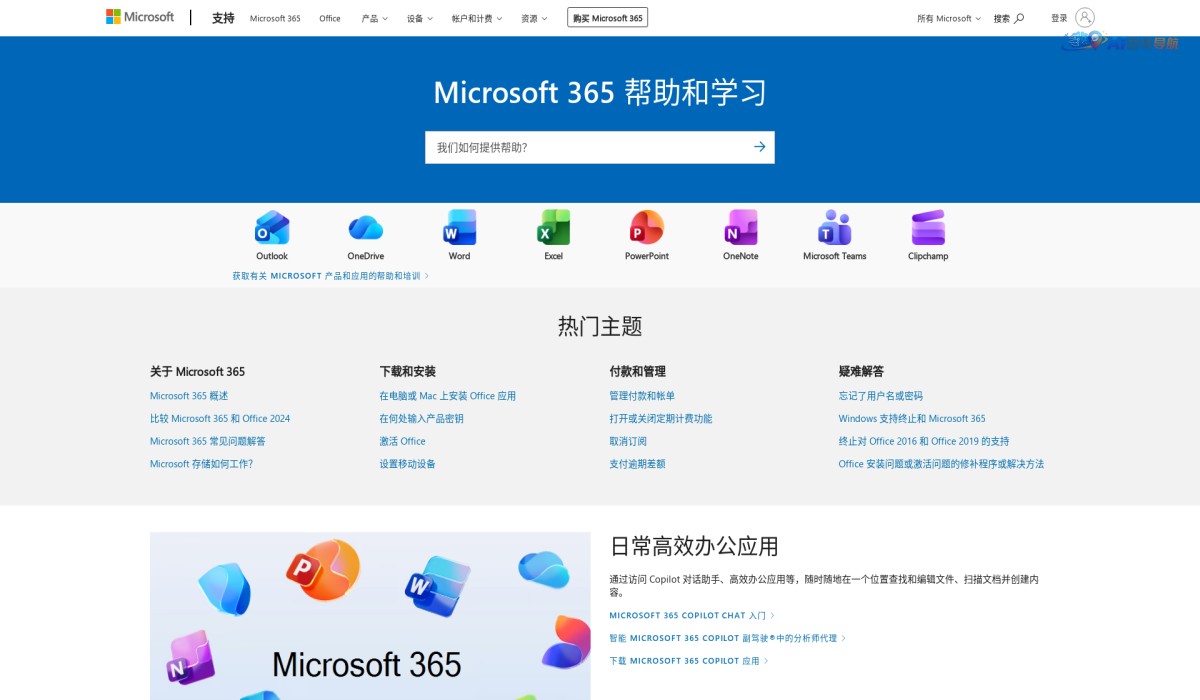Open Word support via its icon
The width and height of the screenshot is (1200, 700).
coord(458,227)
